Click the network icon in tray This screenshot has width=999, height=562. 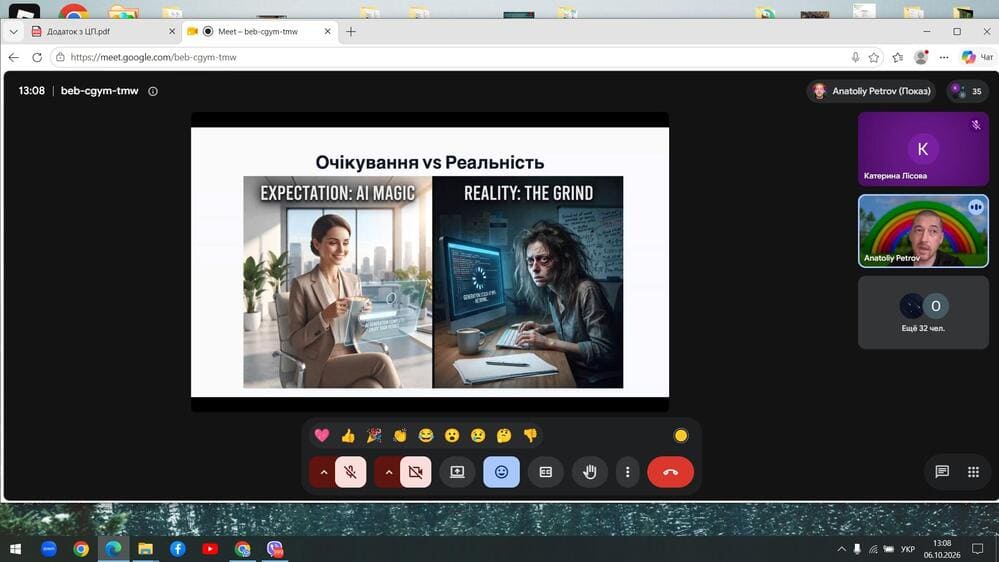(x=873, y=549)
